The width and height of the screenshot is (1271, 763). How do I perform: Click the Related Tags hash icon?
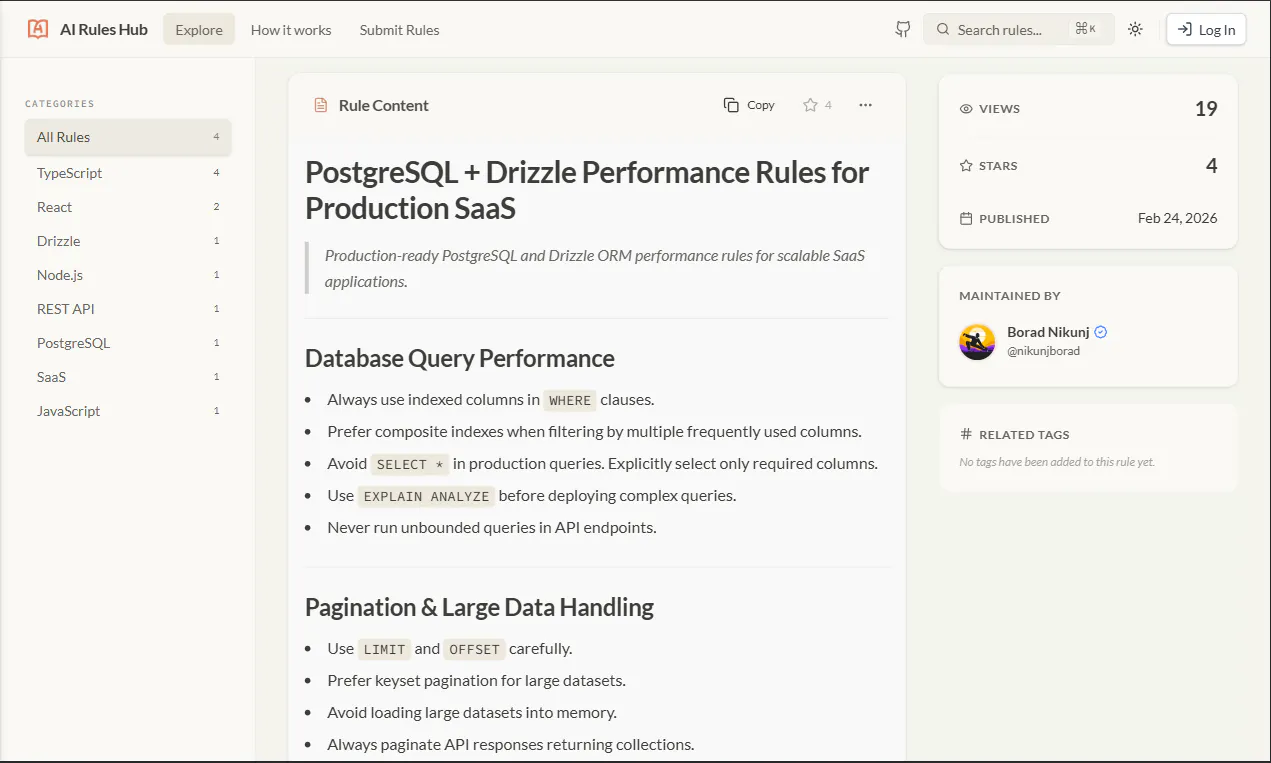pos(966,434)
